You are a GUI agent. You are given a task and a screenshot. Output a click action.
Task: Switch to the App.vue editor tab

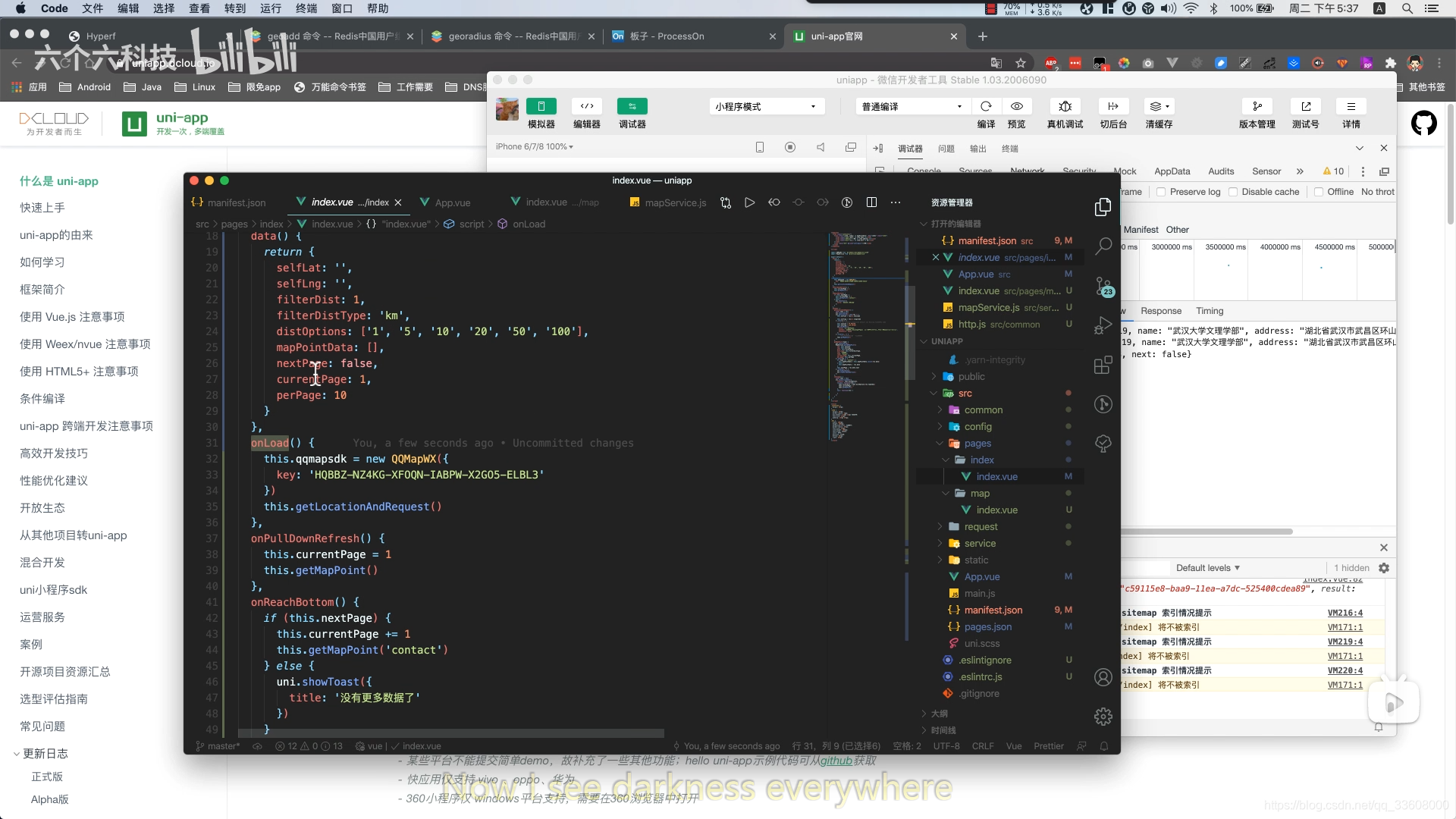tap(453, 202)
